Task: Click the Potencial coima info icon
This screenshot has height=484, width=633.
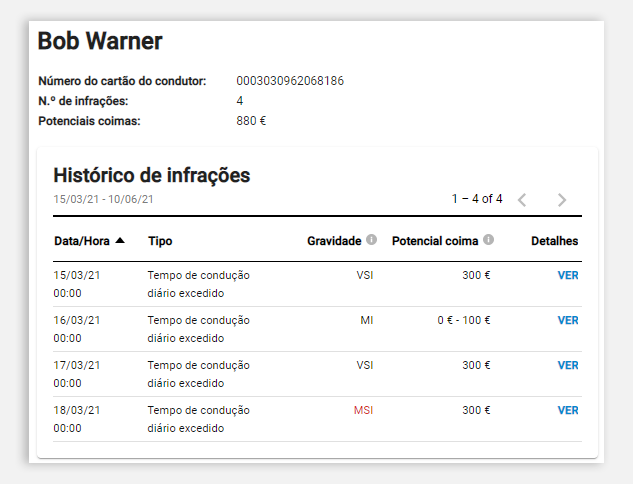Action: tap(488, 240)
